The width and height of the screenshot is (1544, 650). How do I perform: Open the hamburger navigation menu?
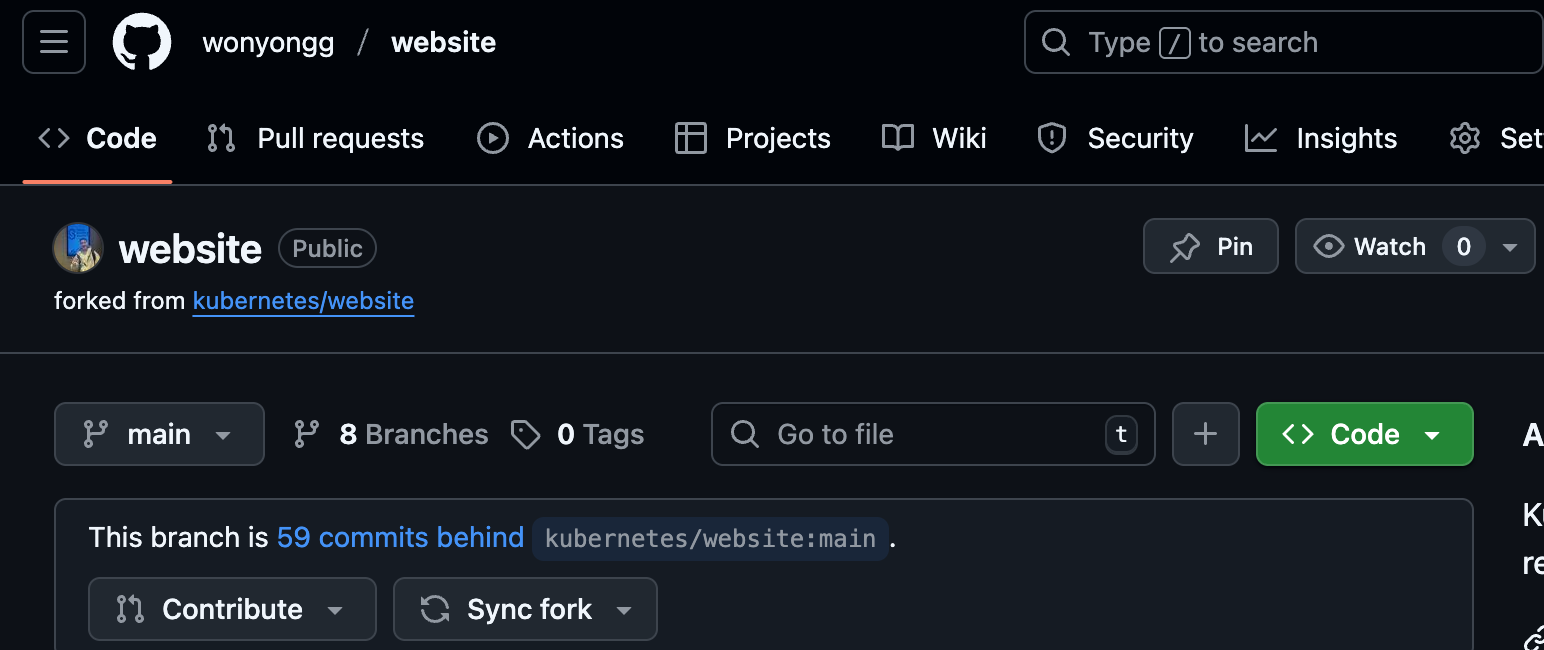click(x=54, y=42)
